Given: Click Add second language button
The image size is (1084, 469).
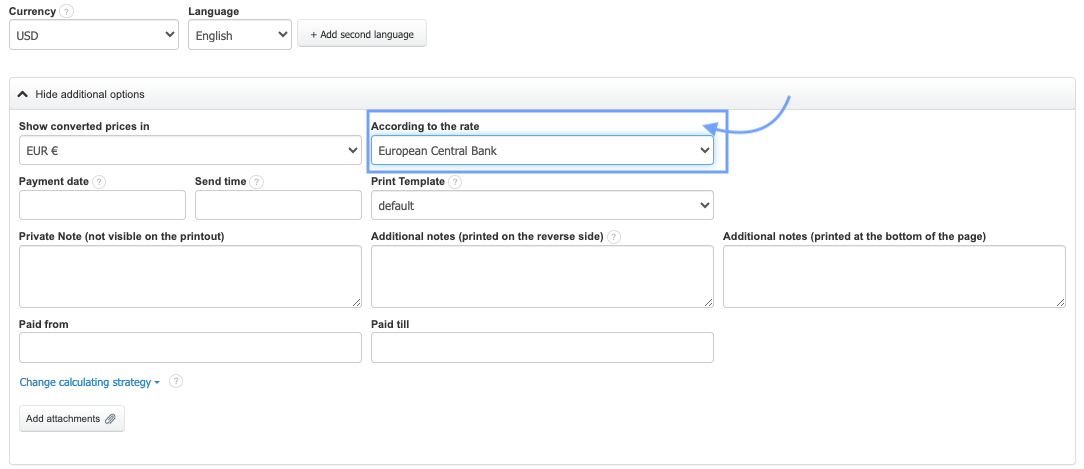Looking at the screenshot, I should click(362, 34).
